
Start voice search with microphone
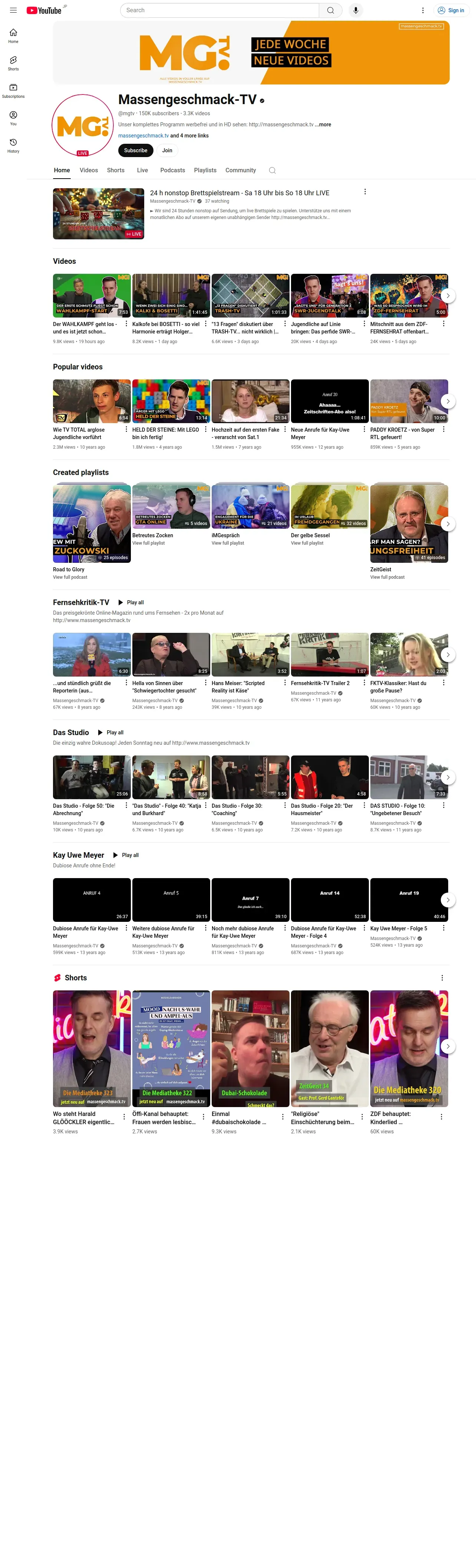click(x=356, y=10)
